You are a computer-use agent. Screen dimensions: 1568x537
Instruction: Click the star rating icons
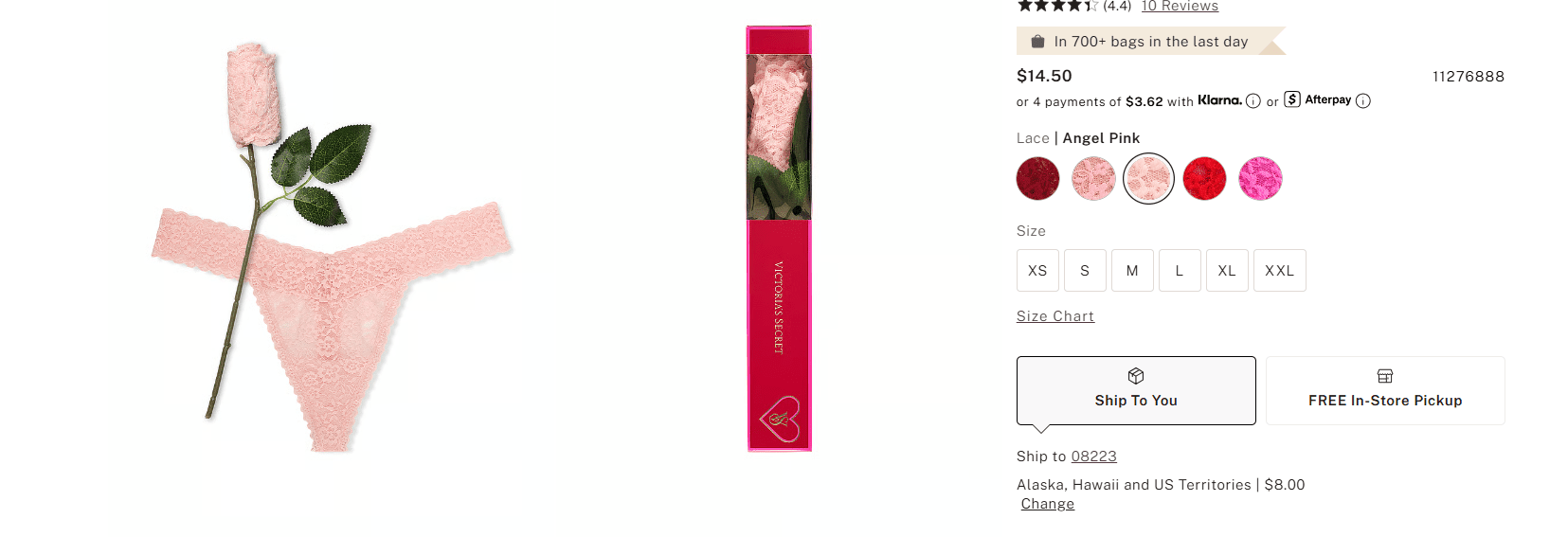click(x=1056, y=6)
